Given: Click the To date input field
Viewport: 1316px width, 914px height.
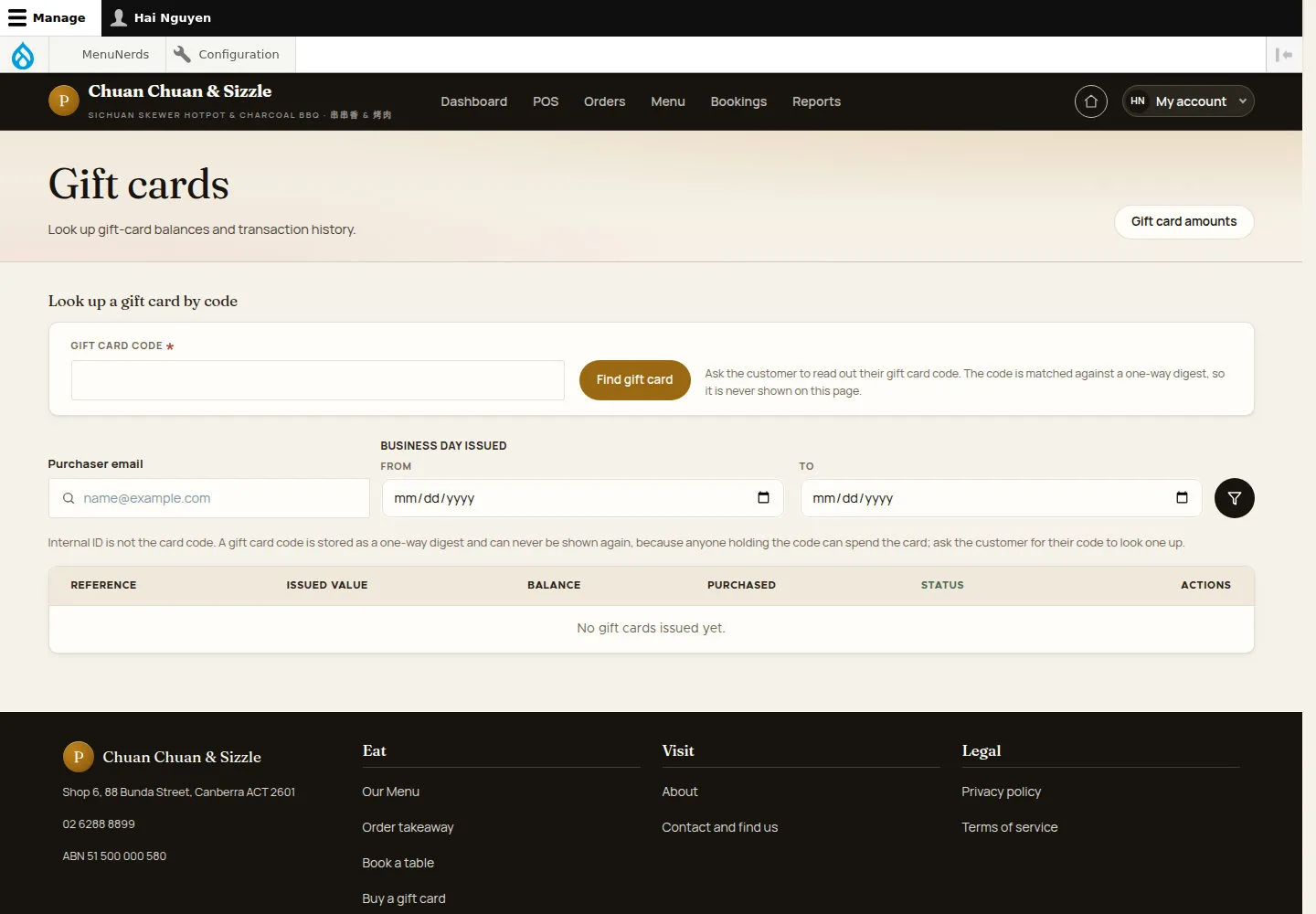Looking at the screenshot, I should [1001, 498].
